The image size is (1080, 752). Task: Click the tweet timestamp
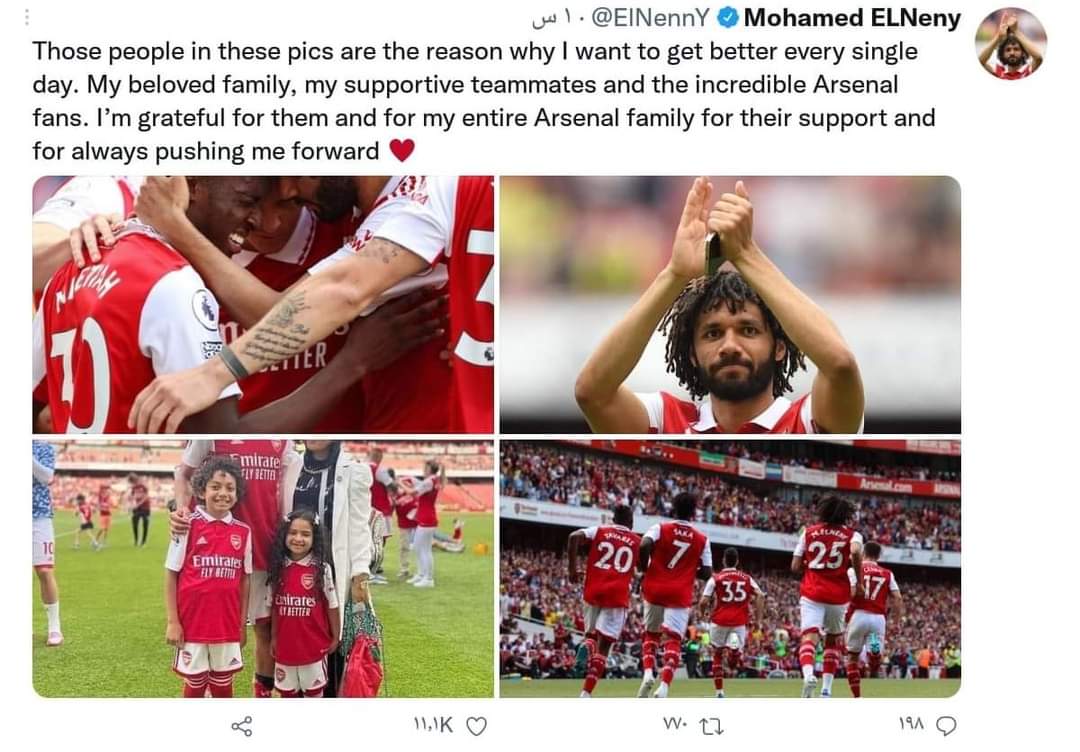point(551,19)
